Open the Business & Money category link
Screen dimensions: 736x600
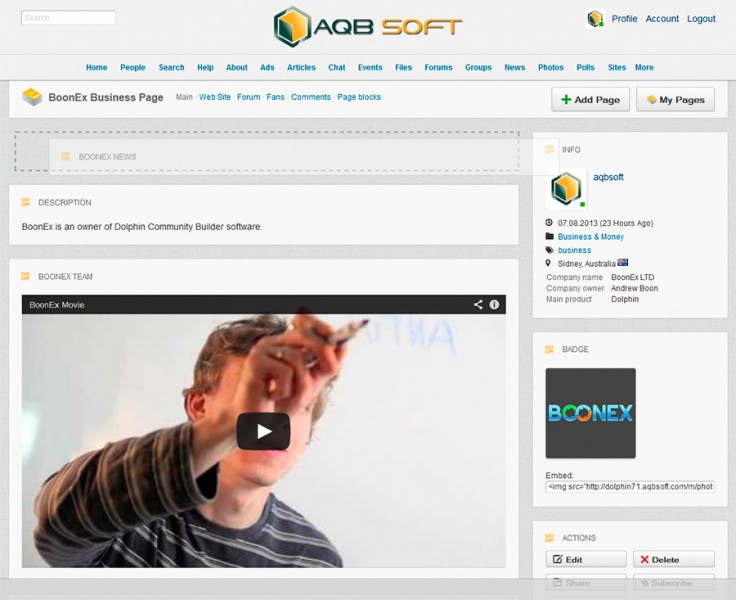(x=590, y=237)
